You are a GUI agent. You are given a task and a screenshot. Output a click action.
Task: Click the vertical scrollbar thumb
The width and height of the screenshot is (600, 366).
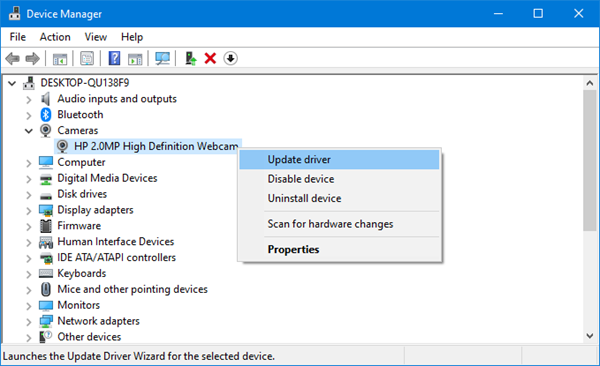590,161
